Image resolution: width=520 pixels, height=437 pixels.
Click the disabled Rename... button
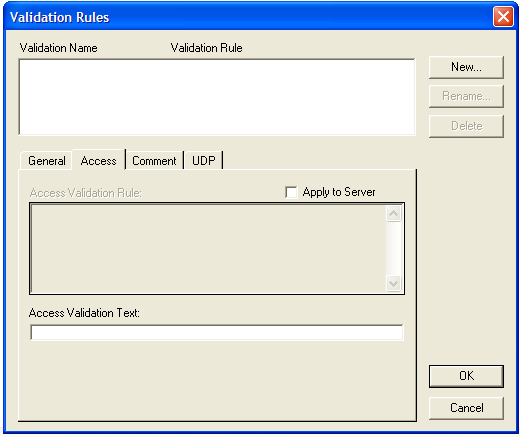[466, 96]
